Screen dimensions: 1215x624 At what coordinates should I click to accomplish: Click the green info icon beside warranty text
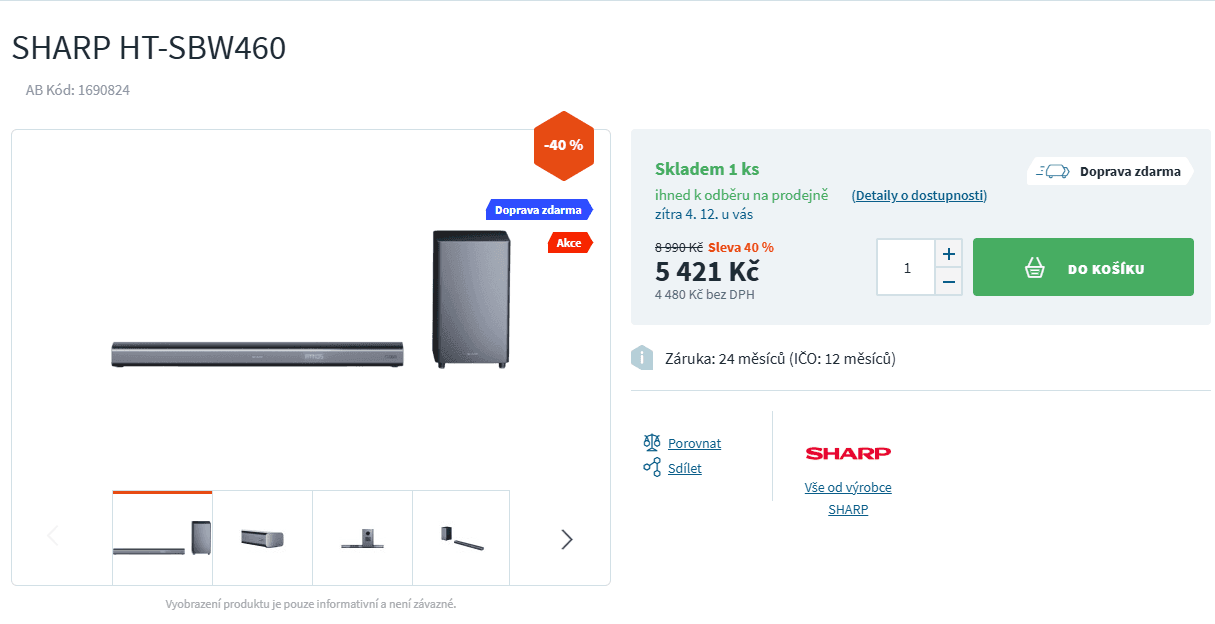(x=642, y=357)
